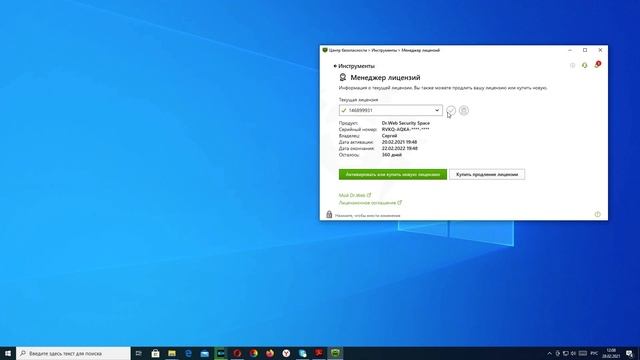Screen dimensions: 640x360
Task: Click the network icon in system tray
Action: tap(566, 353)
